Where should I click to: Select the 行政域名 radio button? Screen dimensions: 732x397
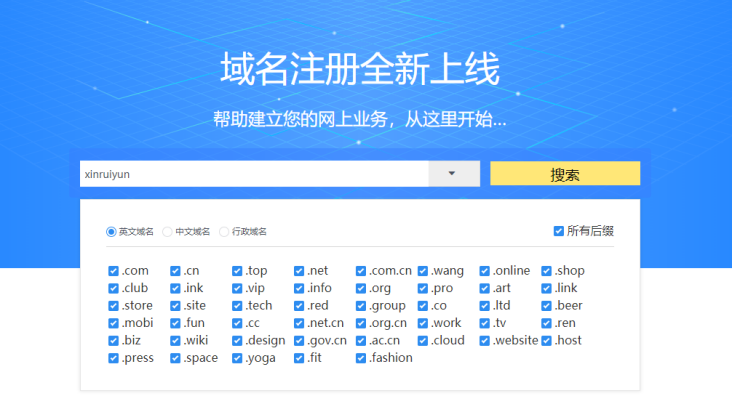(x=224, y=232)
